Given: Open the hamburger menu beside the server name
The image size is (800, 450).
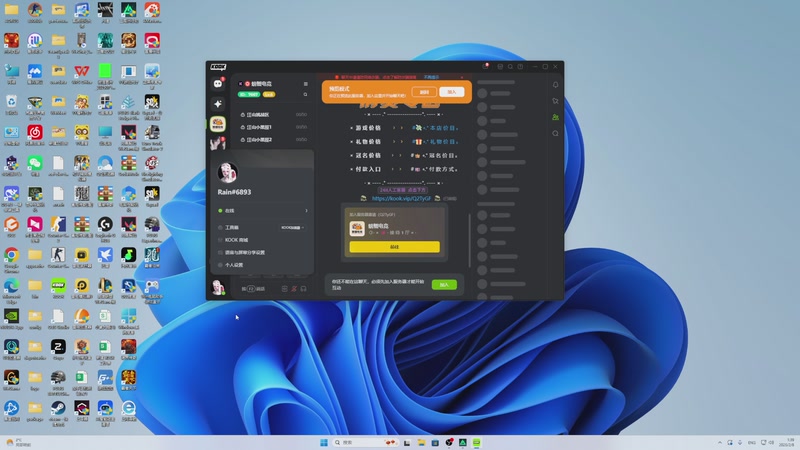Looking at the screenshot, I should tap(306, 84).
